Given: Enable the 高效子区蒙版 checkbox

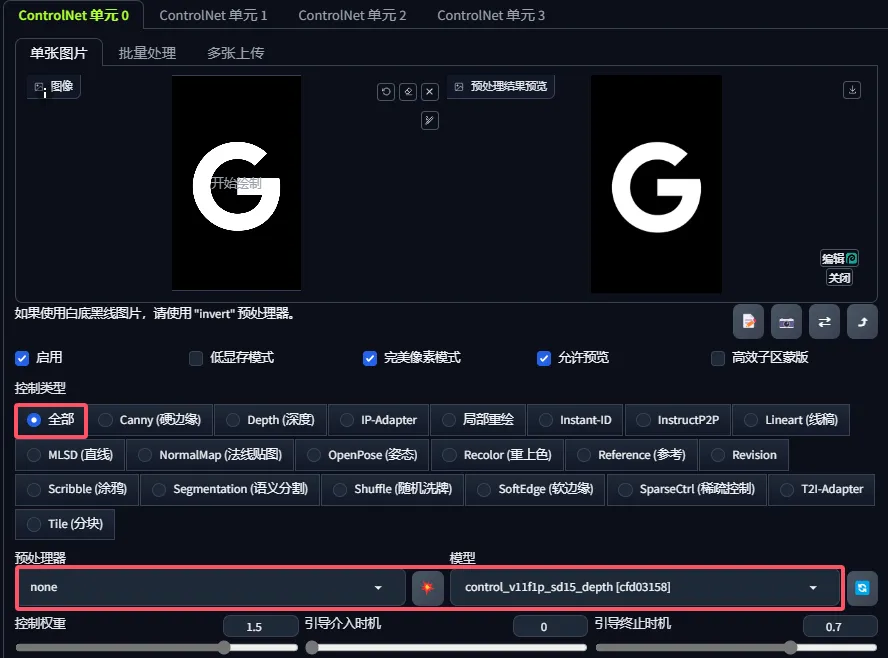Looking at the screenshot, I should coord(718,358).
